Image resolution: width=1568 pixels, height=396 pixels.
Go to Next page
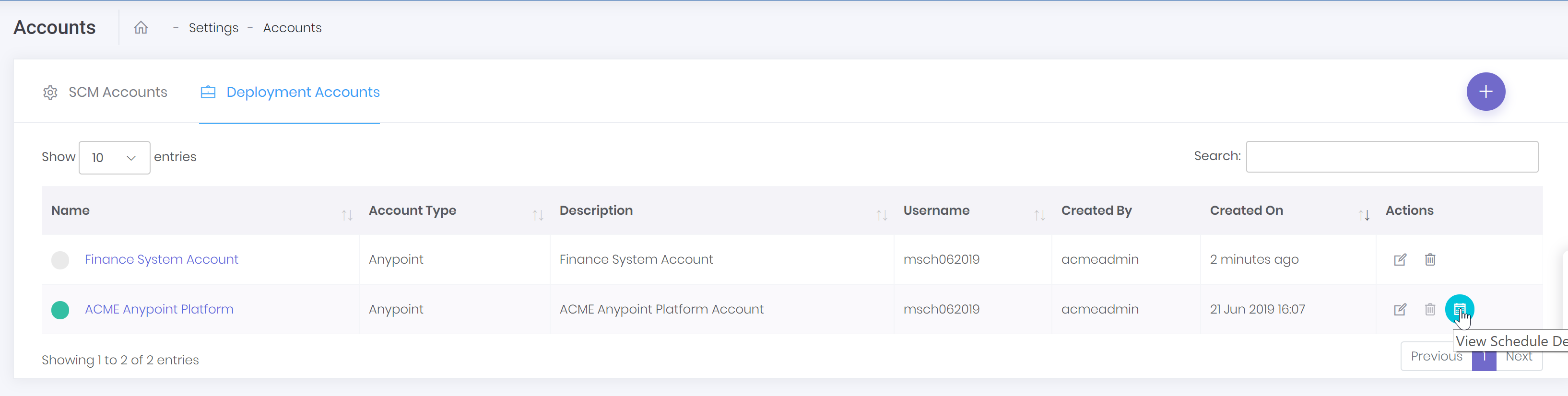click(x=1519, y=357)
